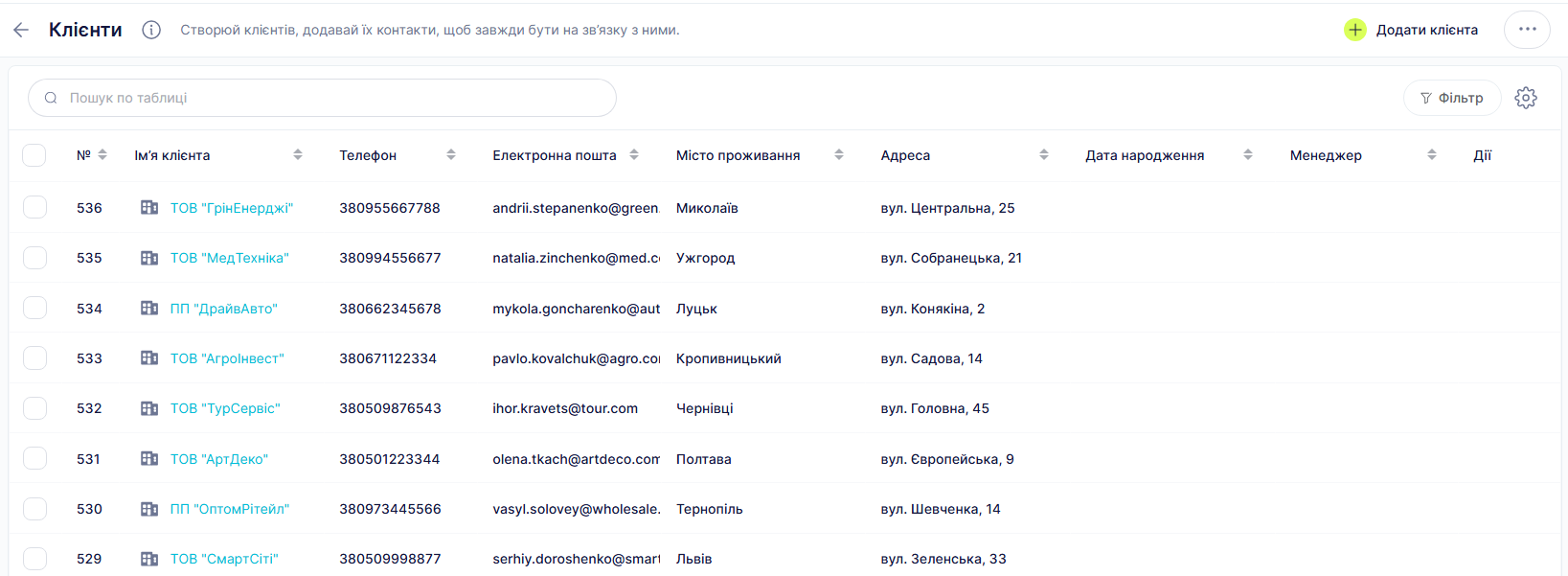Click the green plus add client icon

point(1354,30)
